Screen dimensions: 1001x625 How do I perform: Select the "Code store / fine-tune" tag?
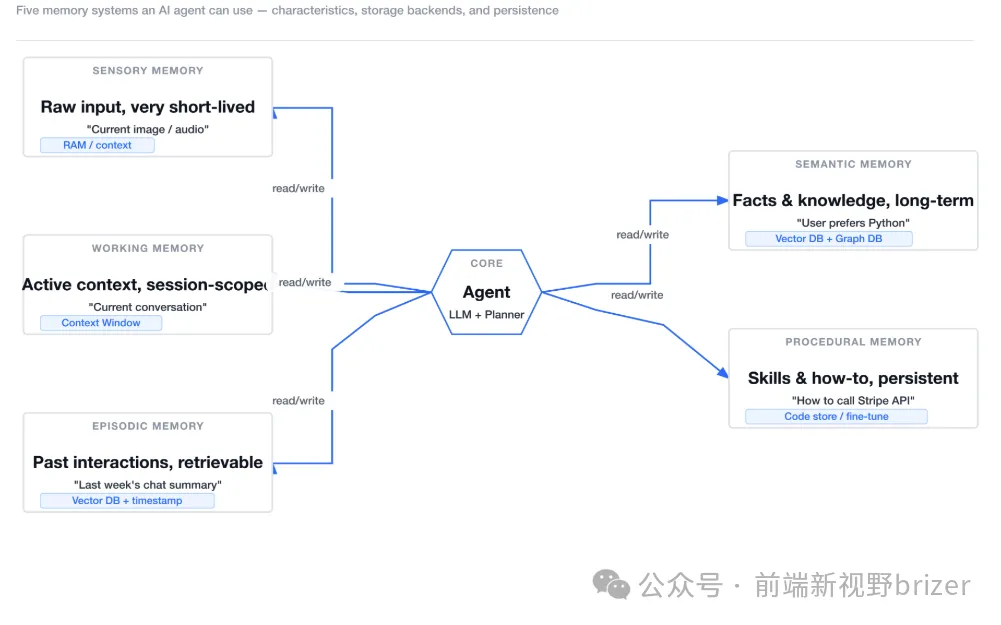tap(836, 416)
